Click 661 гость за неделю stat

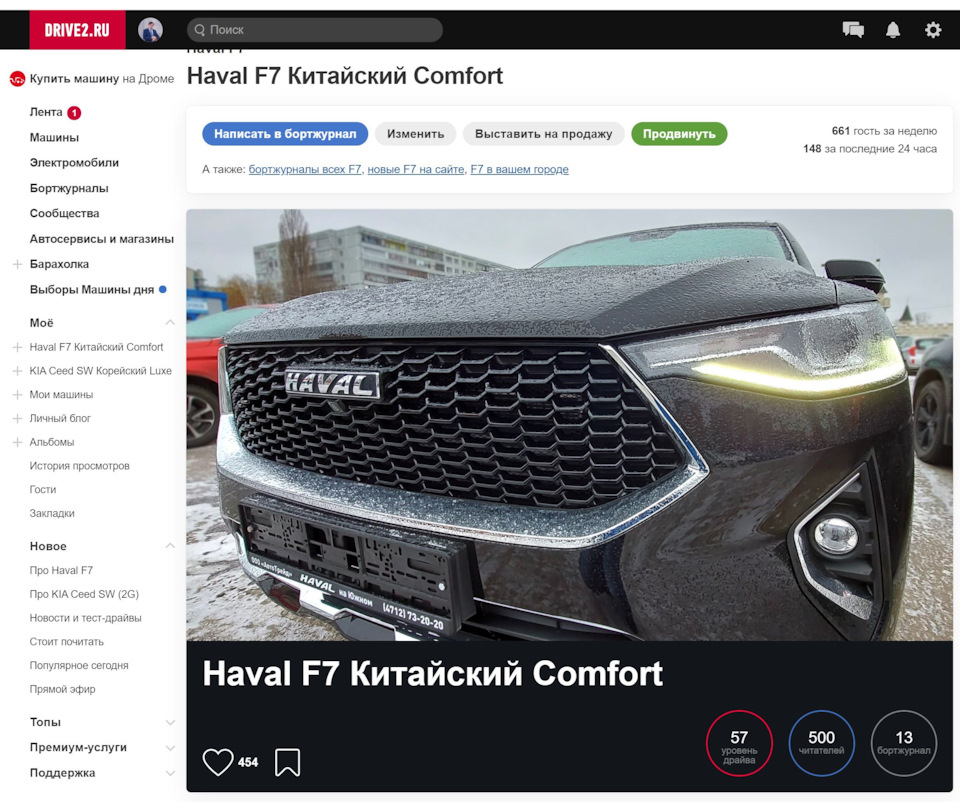tap(884, 131)
